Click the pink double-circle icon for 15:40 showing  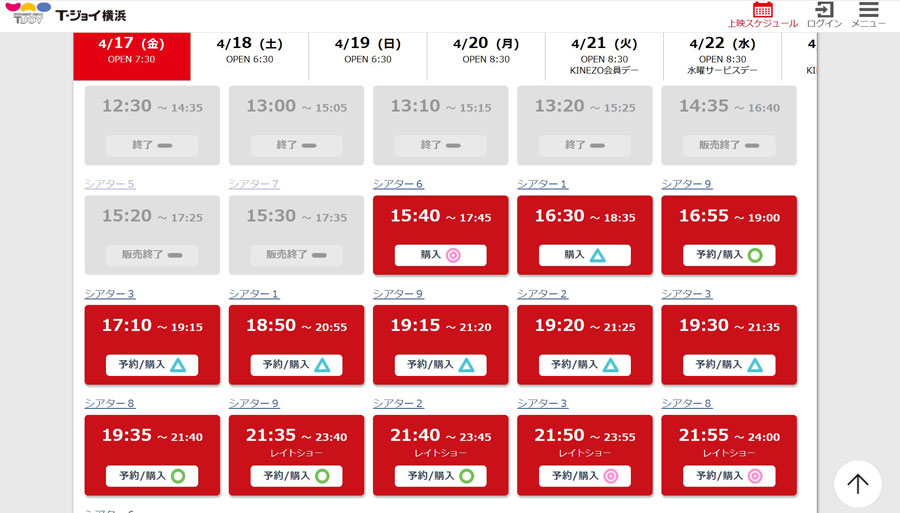coord(453,255)
